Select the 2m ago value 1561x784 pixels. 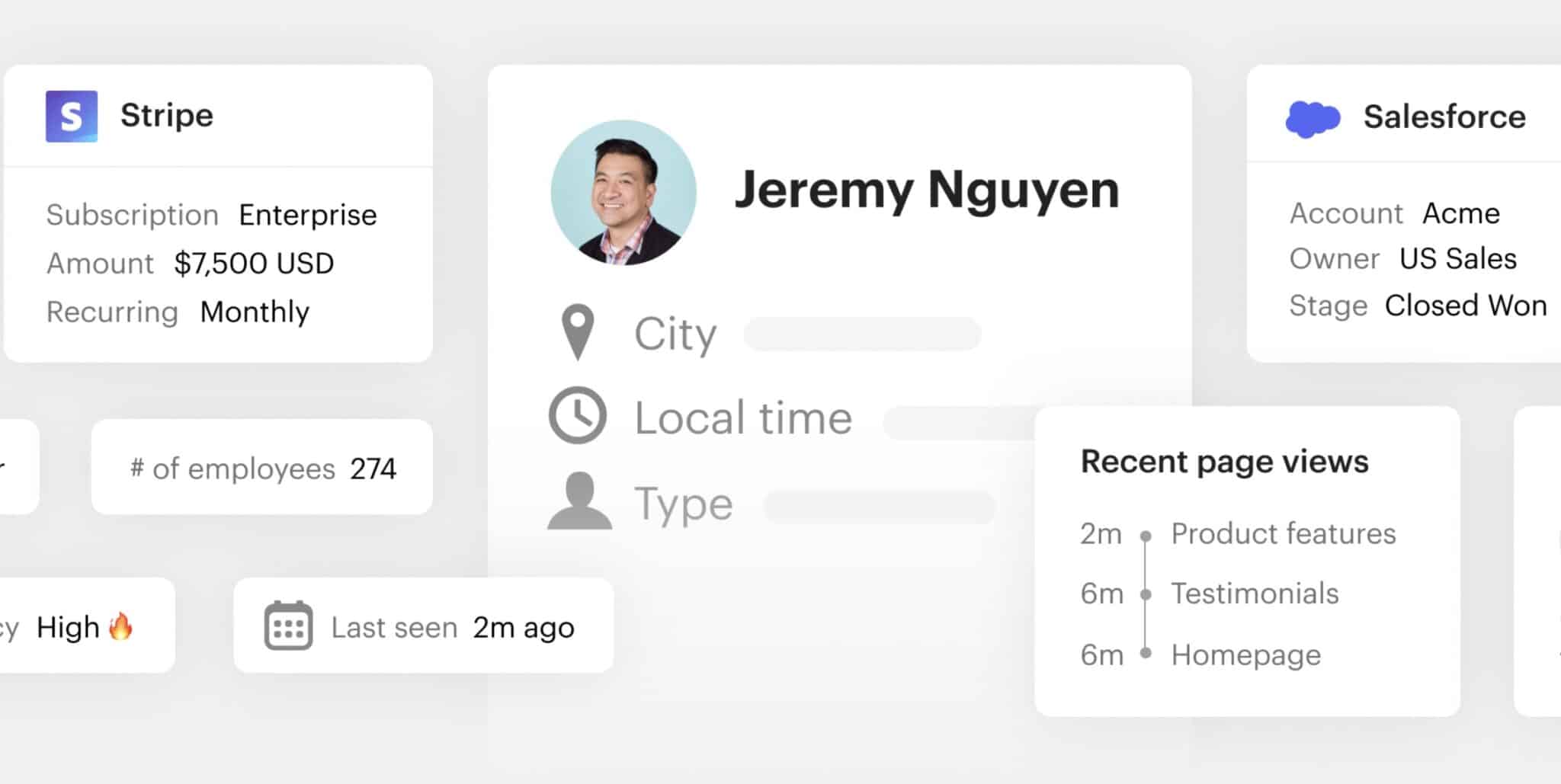coord(524,628)
